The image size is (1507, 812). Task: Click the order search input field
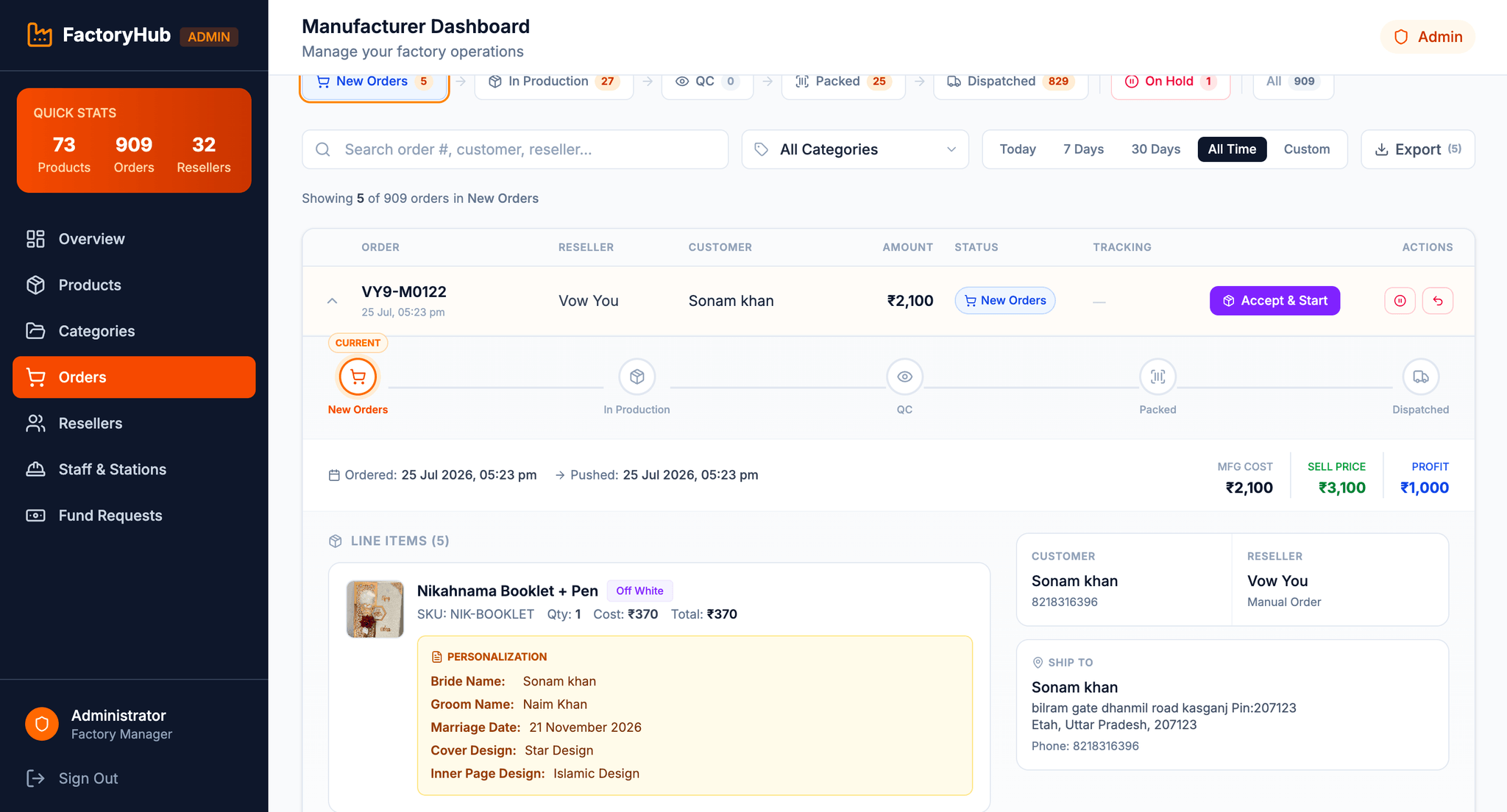[515, 149]
